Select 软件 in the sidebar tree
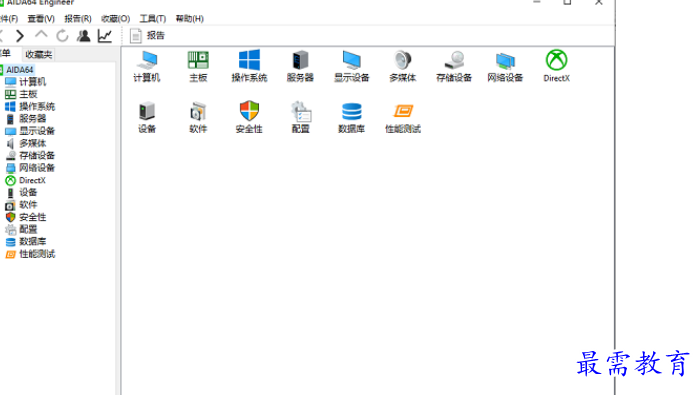Screen dimensions: 698x395 point(21,205)
